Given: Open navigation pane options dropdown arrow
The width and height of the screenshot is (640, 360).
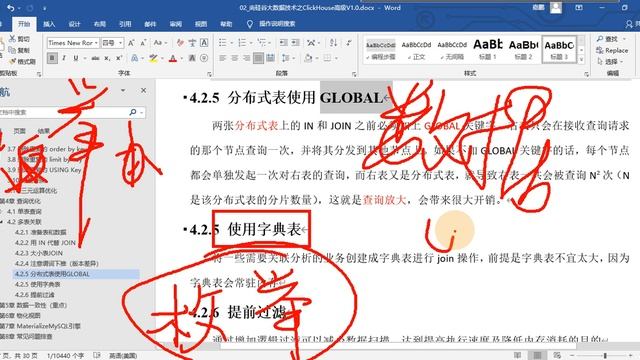Looking at the screenshot, I should point(123,90).
